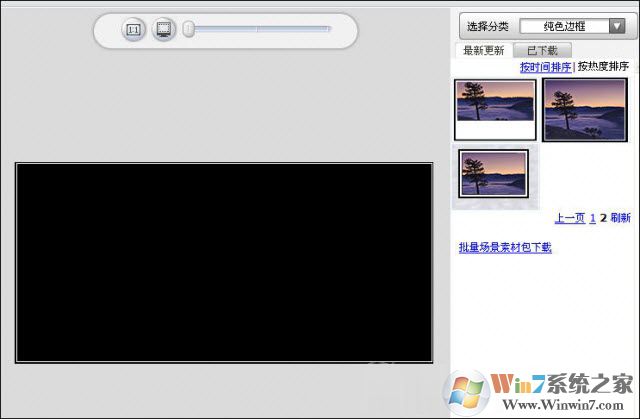This screenshot has height=419, width=640.
Task: Click the zoom slider handle
Action: (x=188, y=29)
